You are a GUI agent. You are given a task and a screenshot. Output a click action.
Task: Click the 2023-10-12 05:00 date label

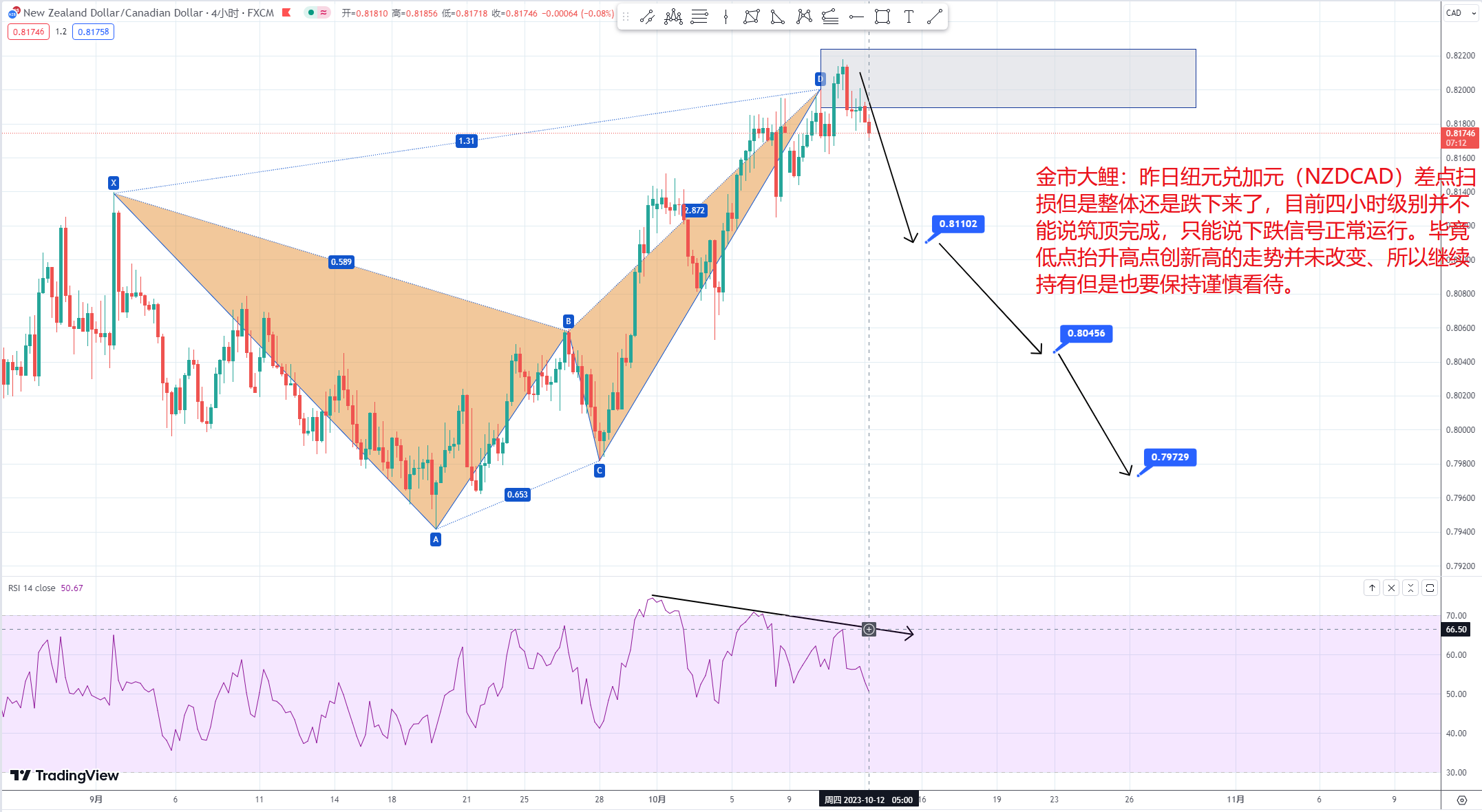[x=869, y=800]
